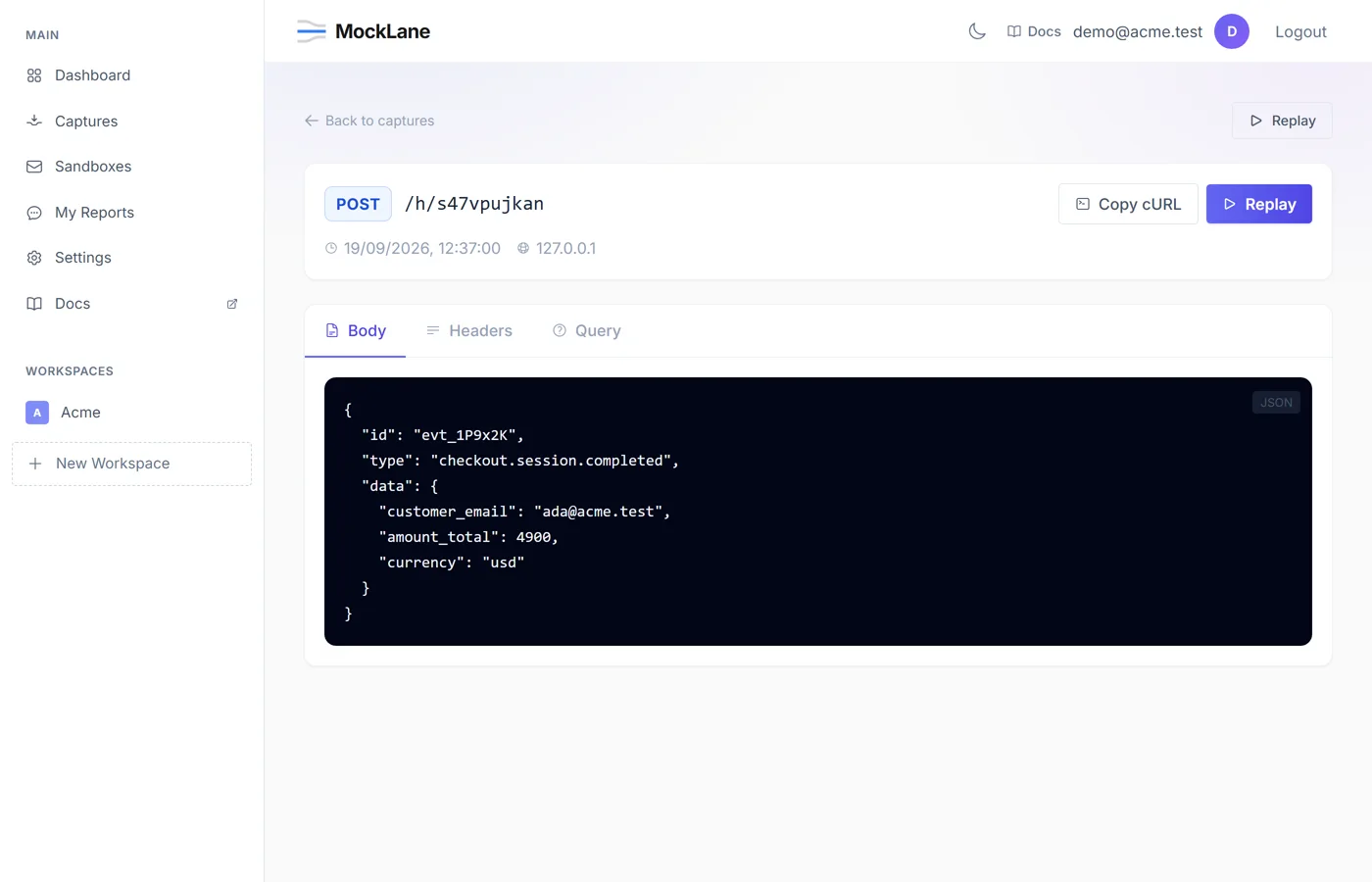
Task: Click My Reports chat icon in sidebar
Action: 34,213
